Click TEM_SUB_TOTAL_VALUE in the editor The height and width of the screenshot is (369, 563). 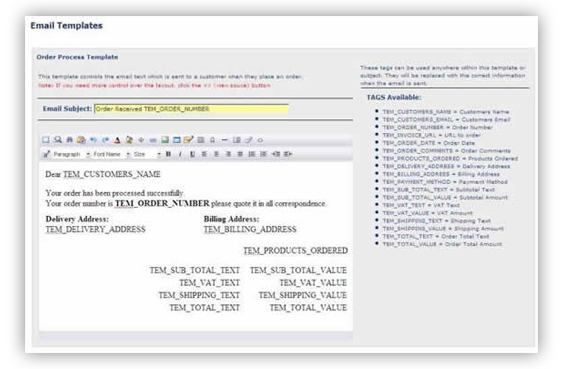pyautogui.click(x=298, y=270)
